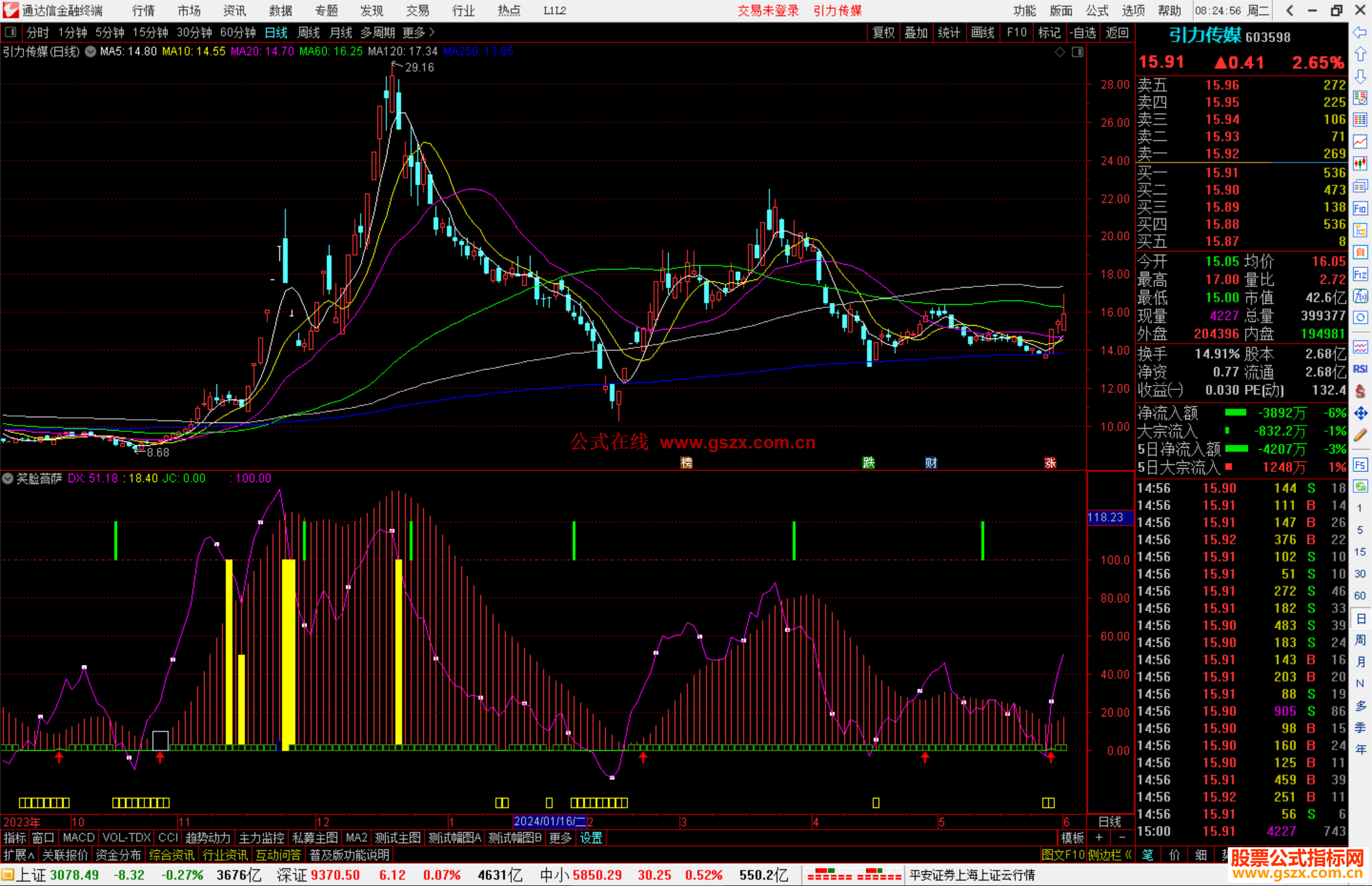Screen dimensions: 1372x886
Task: Toggle the round button beside 引力传媒(日线)
Action: click(91, 51)
